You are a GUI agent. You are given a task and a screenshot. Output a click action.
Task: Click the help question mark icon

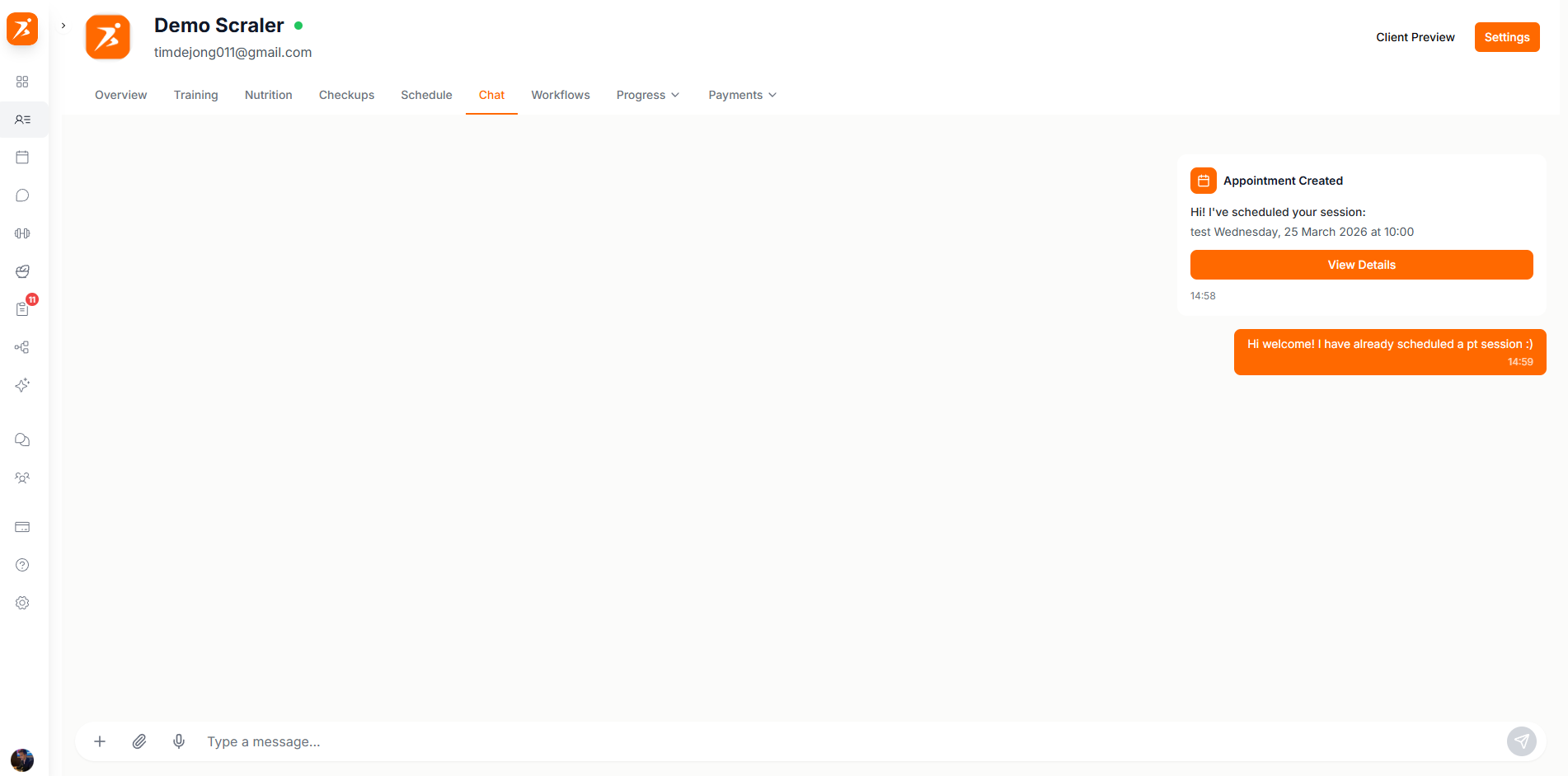click(22, 565)
